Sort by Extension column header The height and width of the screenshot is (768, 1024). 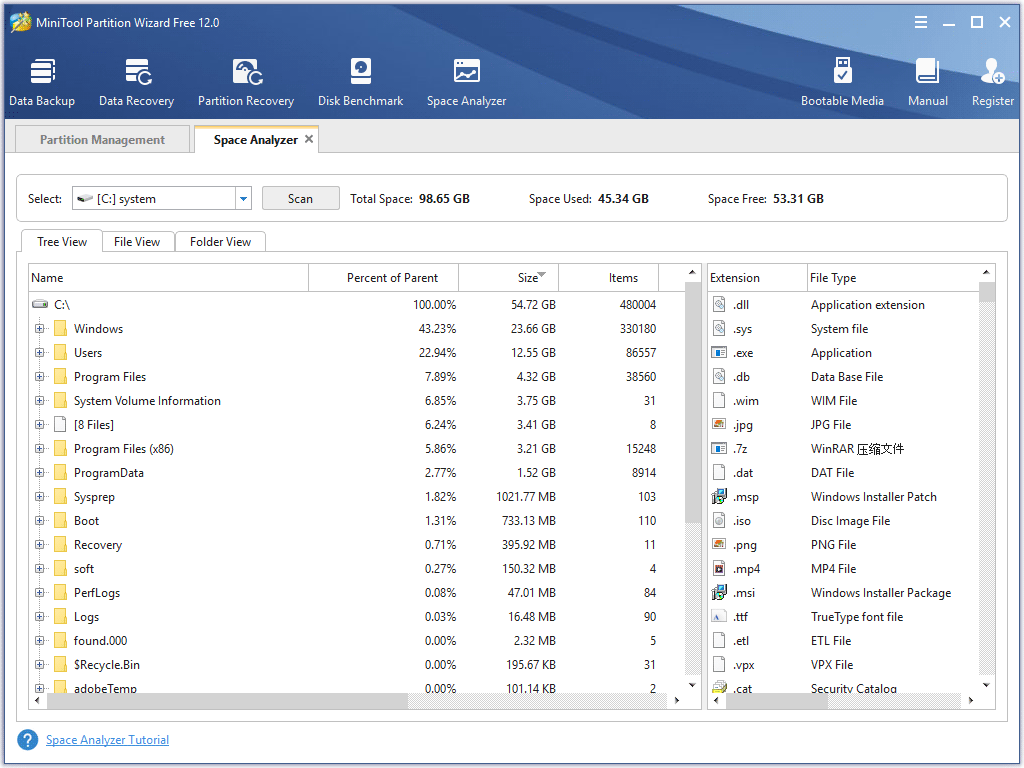click(758, 278)
